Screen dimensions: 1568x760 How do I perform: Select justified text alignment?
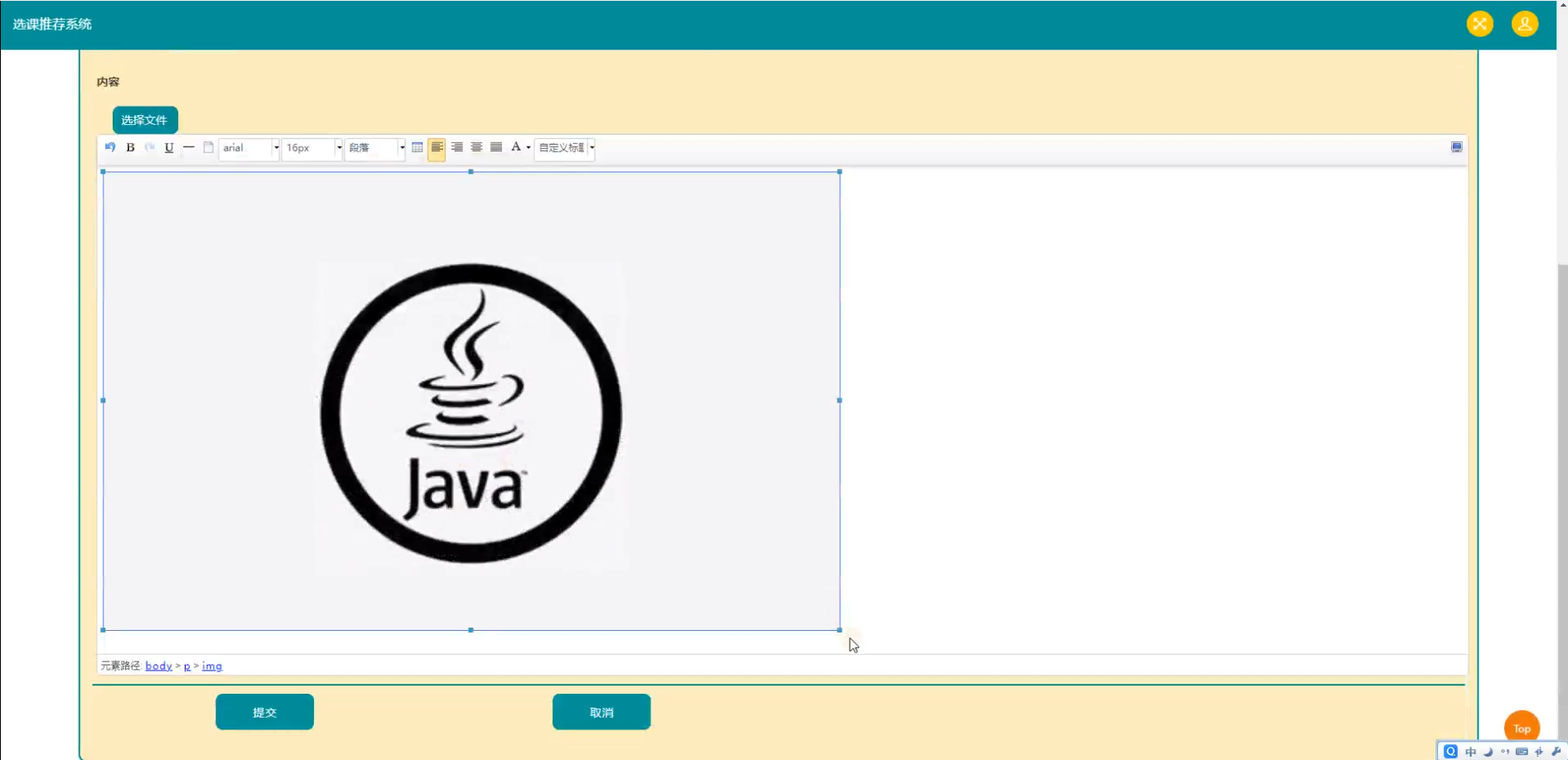496,147
